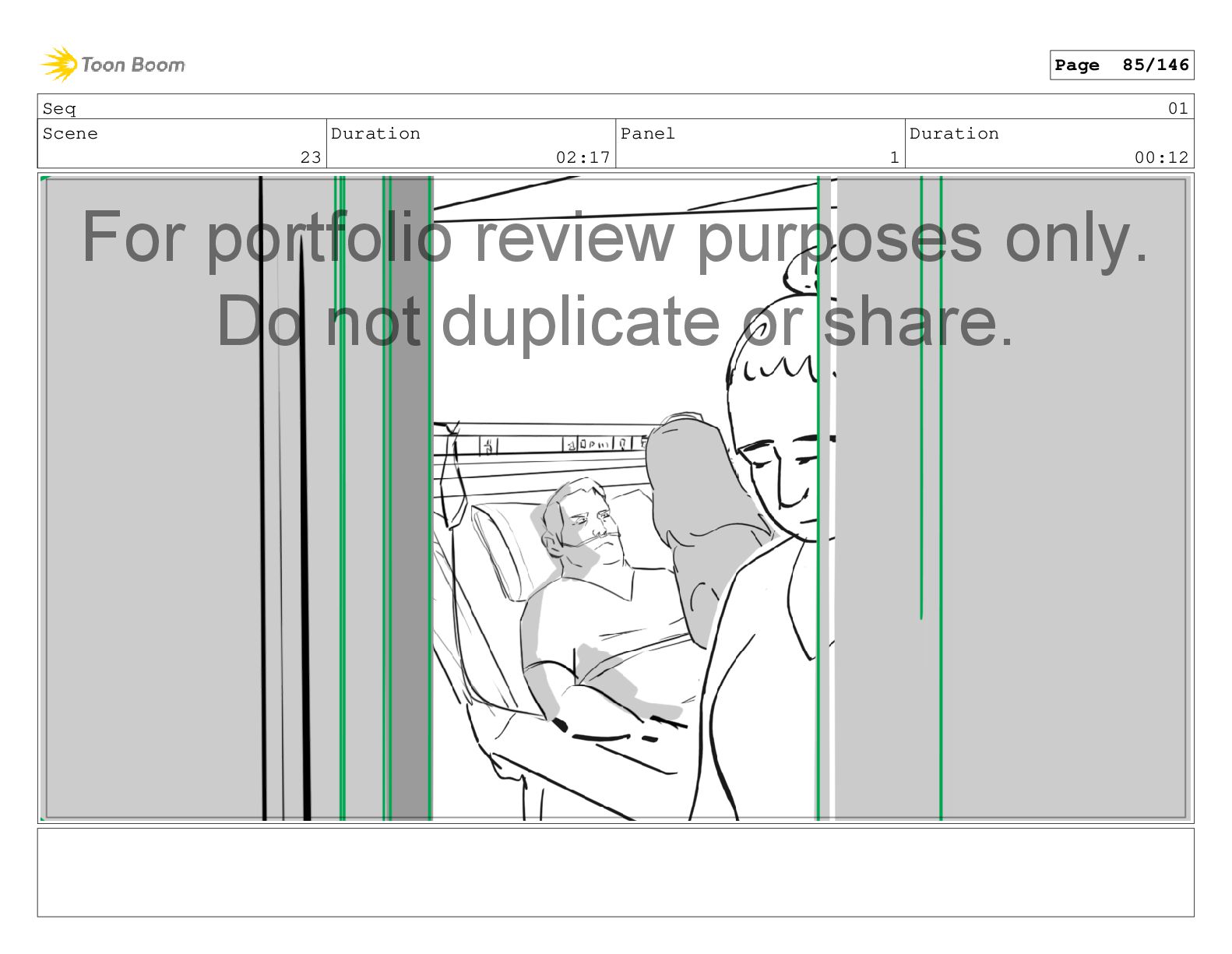1232x954 pixels.
Task: Click the Scene label
Action: pyautogui.click(x=70, y=133)
